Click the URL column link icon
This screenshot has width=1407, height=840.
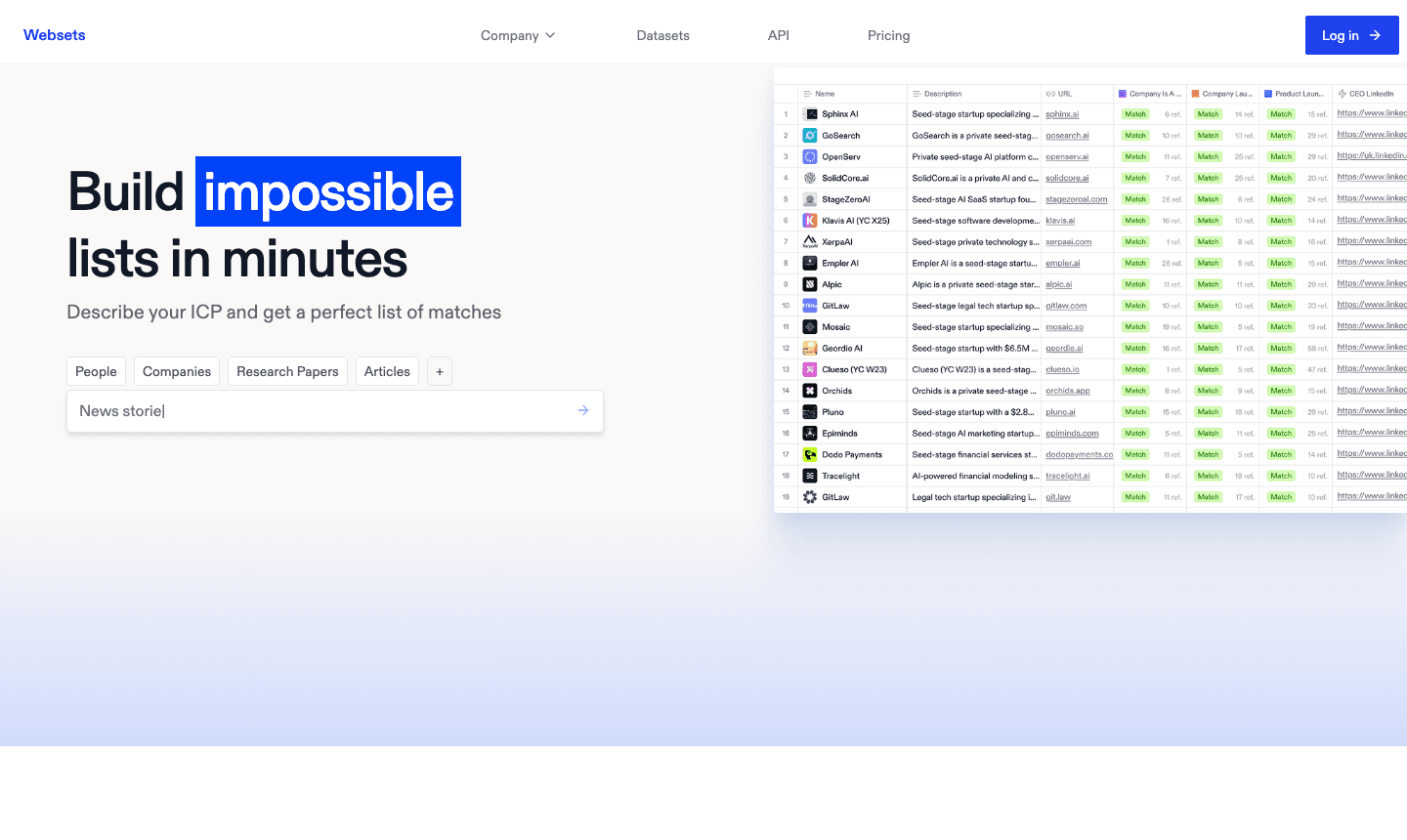pyautogui.click(x=1050, y=94)
